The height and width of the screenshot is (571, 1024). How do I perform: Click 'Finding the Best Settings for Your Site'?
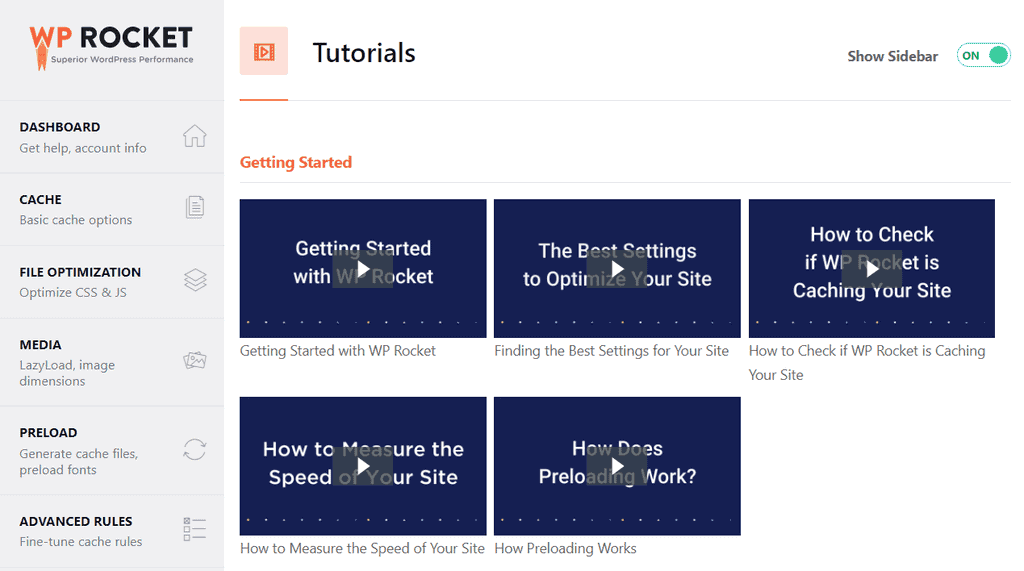coord(611,351)
